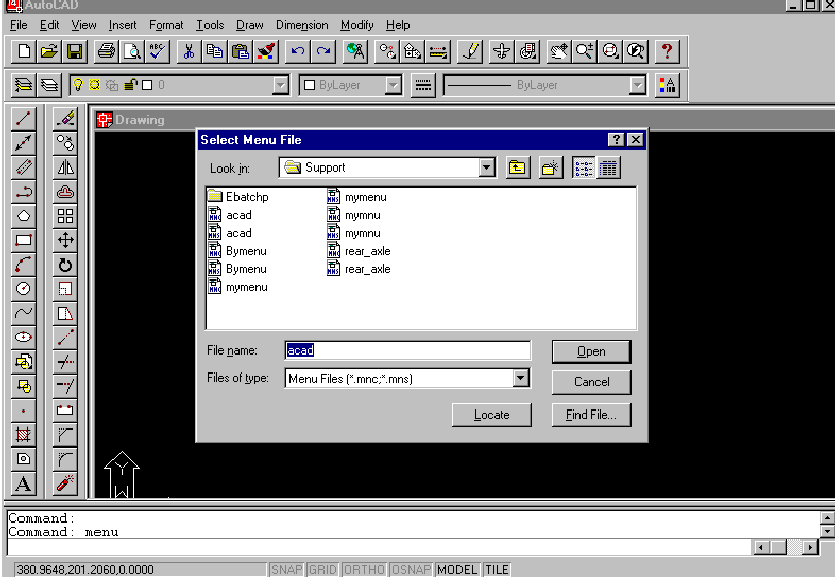This screenshot has height=577, width=835.
Task: Click the Pan Realtime hand icon
Action: (x=559, y=52)
